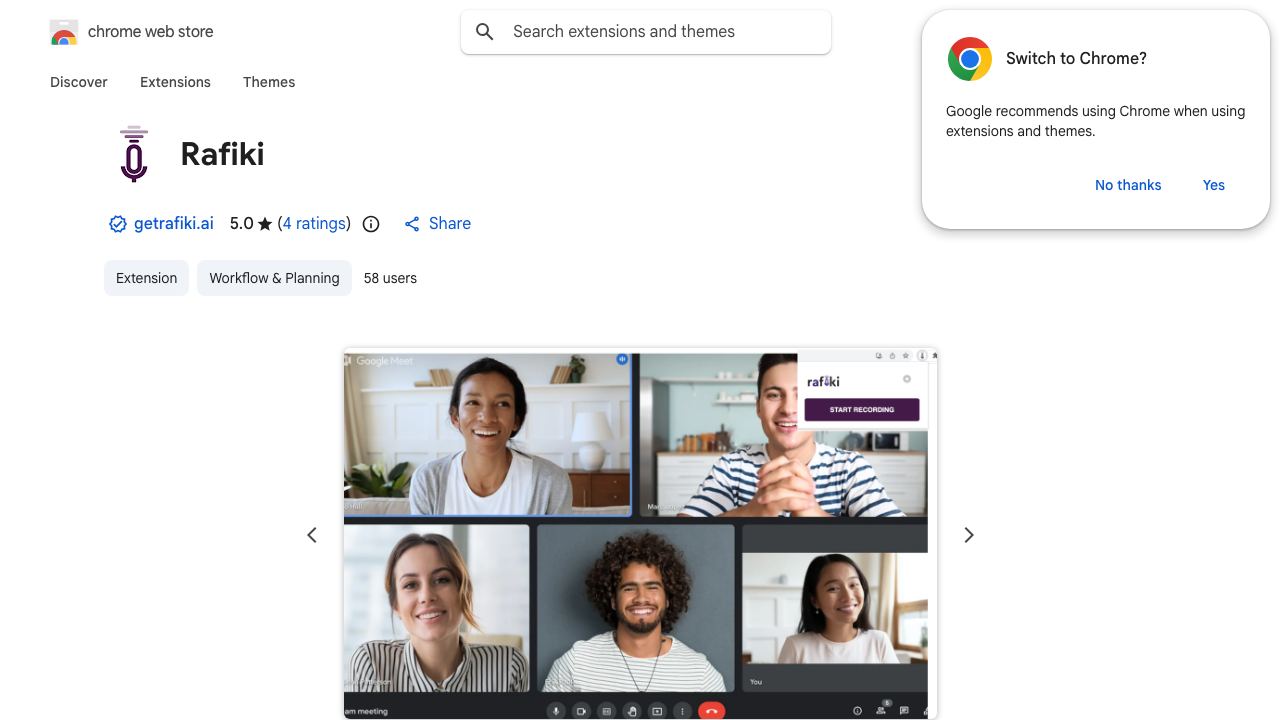The image size is (1280, 720).
Task: Select the Extension category chip
Action: click(146, 278)
